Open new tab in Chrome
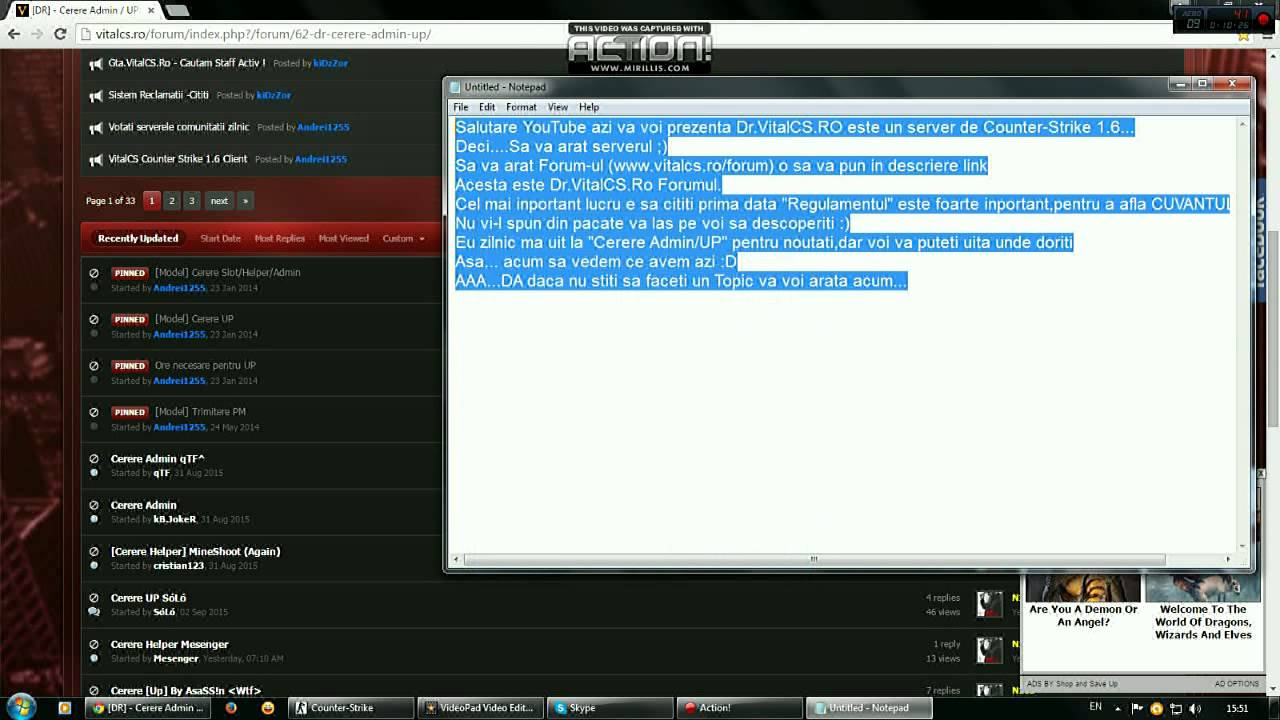The height and width of the screenshot is (720, 1280). pyautogui.click(x=176, y=10)
